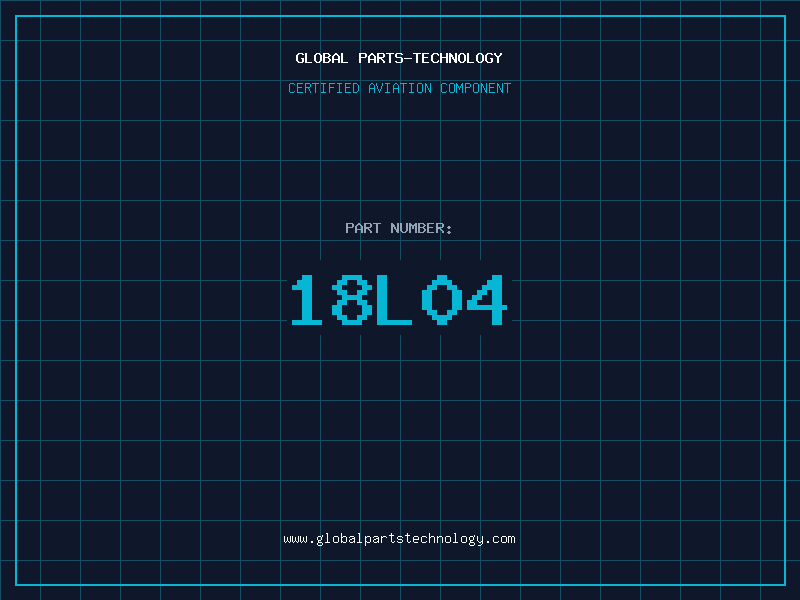The height and width of the screenshot is (600, 800).
Task: Click the www prefix of the URL
Action: (x=295, y=539)
